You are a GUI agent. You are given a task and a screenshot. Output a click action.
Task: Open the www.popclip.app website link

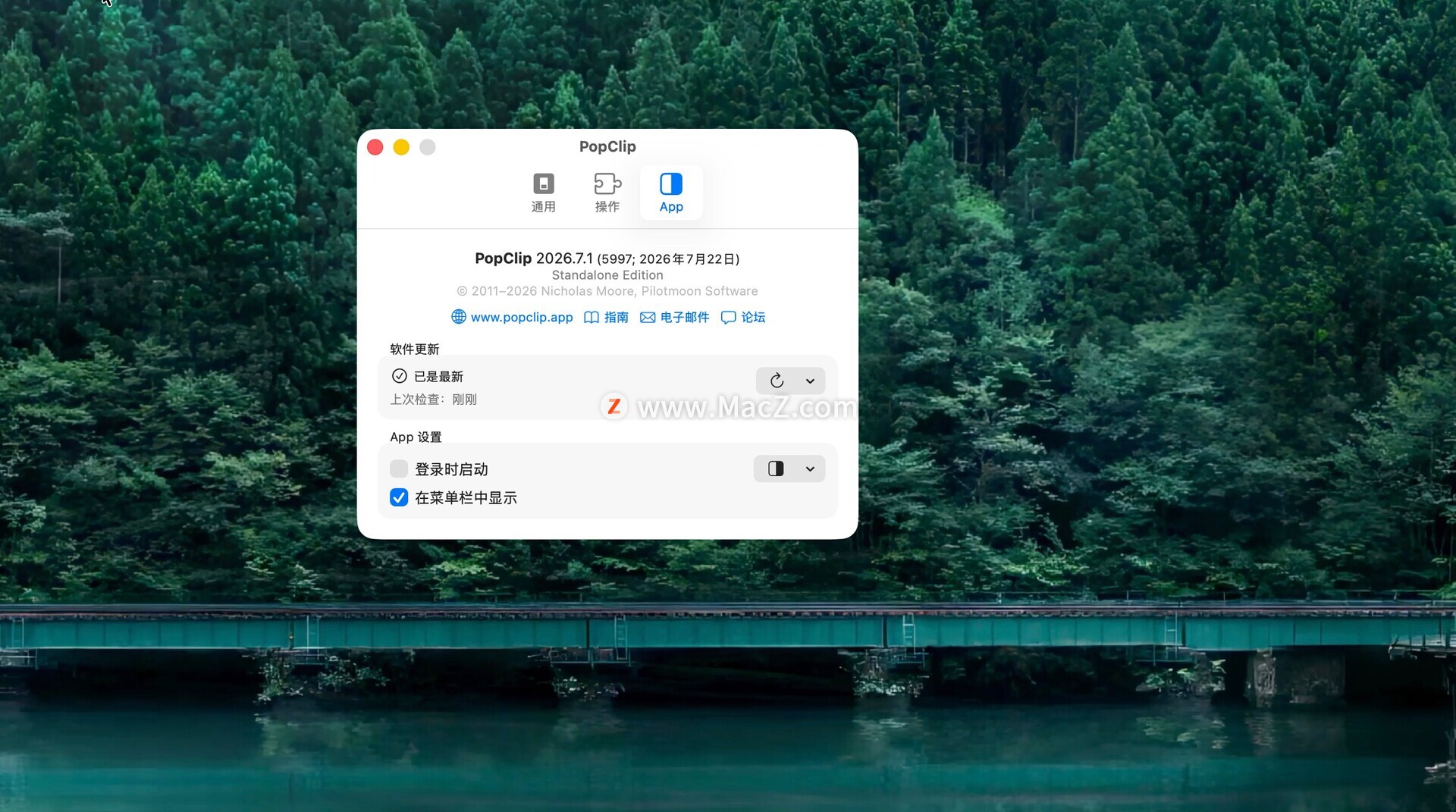[x=513, y=317]
